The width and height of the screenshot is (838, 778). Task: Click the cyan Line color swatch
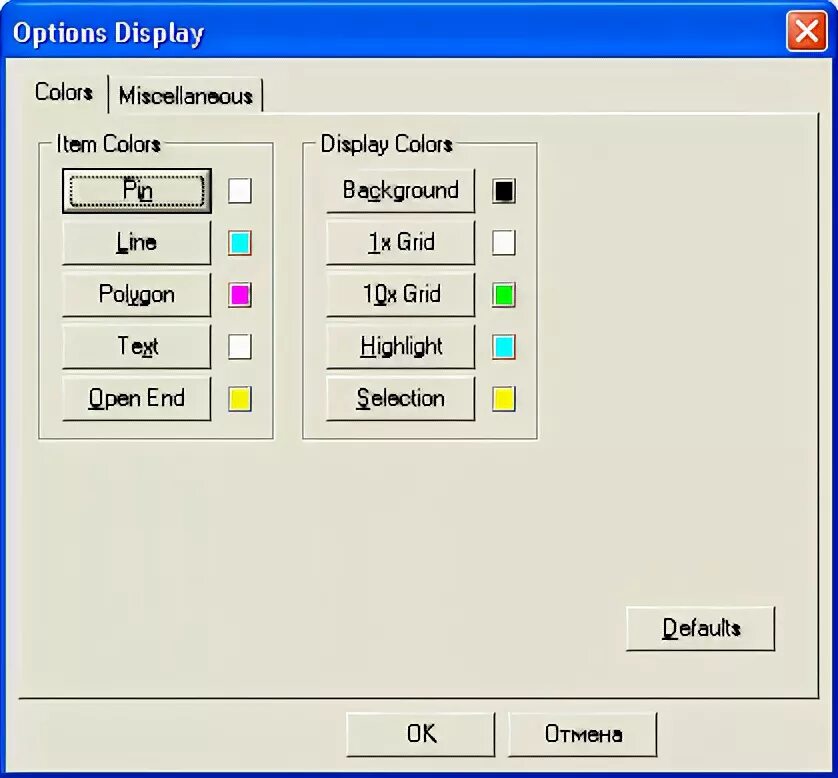tap(239, 243)
